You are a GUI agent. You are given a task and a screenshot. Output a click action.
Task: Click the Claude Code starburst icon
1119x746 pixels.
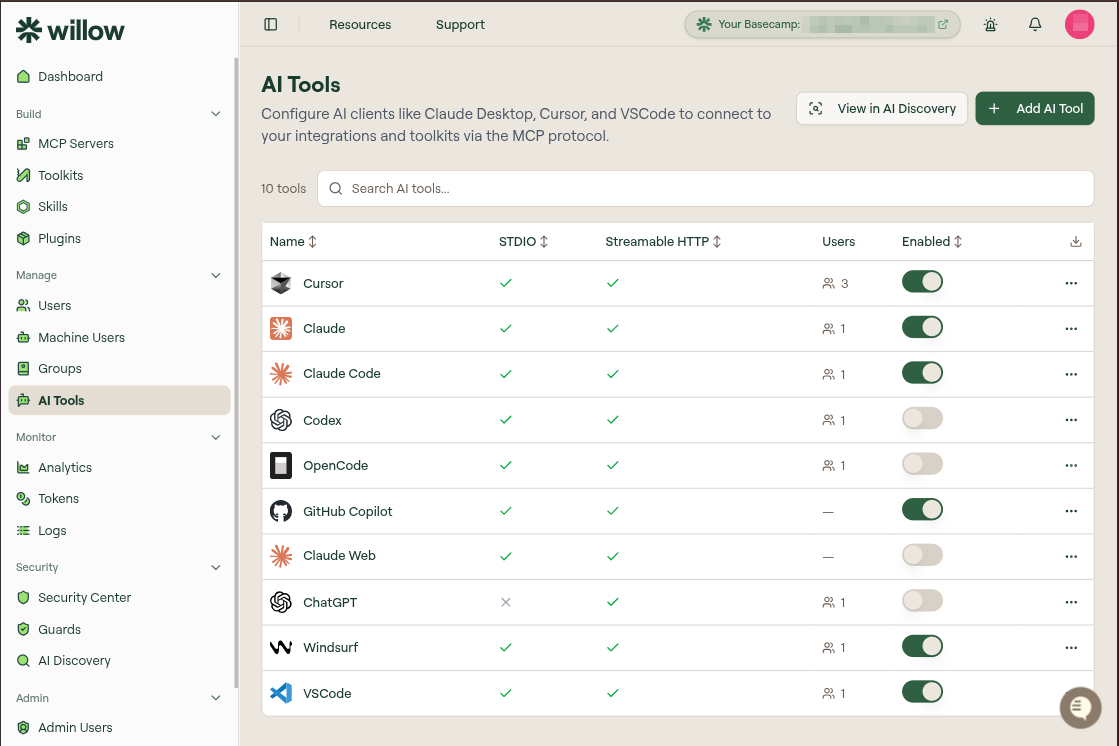click(281, 373)
